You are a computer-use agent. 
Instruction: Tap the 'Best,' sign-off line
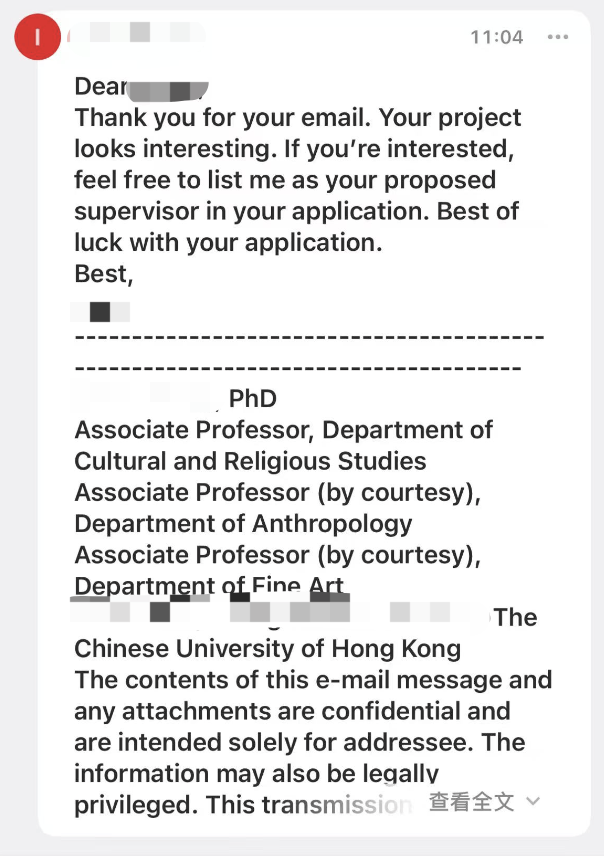[x=104, y=274]
